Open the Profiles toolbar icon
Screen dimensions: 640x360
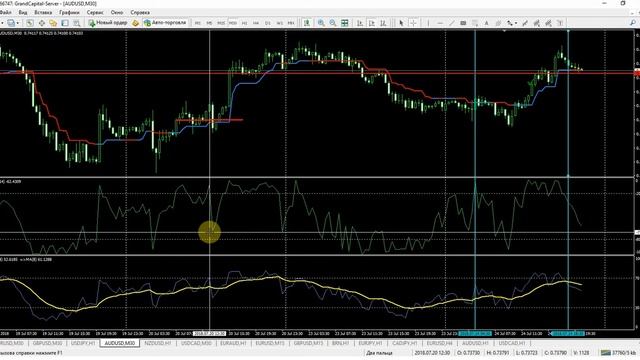coord(11,23)
